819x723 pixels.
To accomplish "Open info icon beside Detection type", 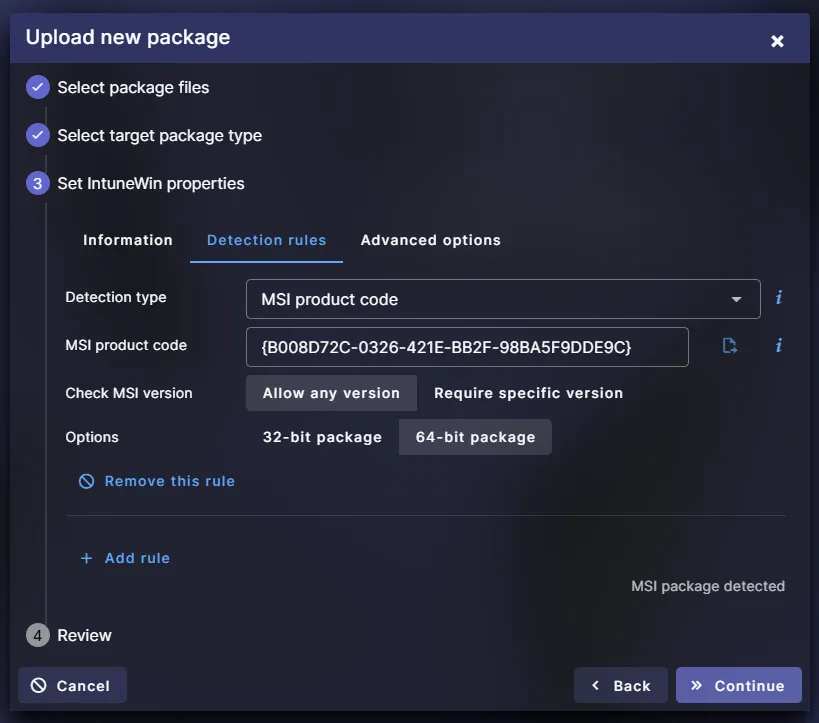I will (x=778, y=298).
